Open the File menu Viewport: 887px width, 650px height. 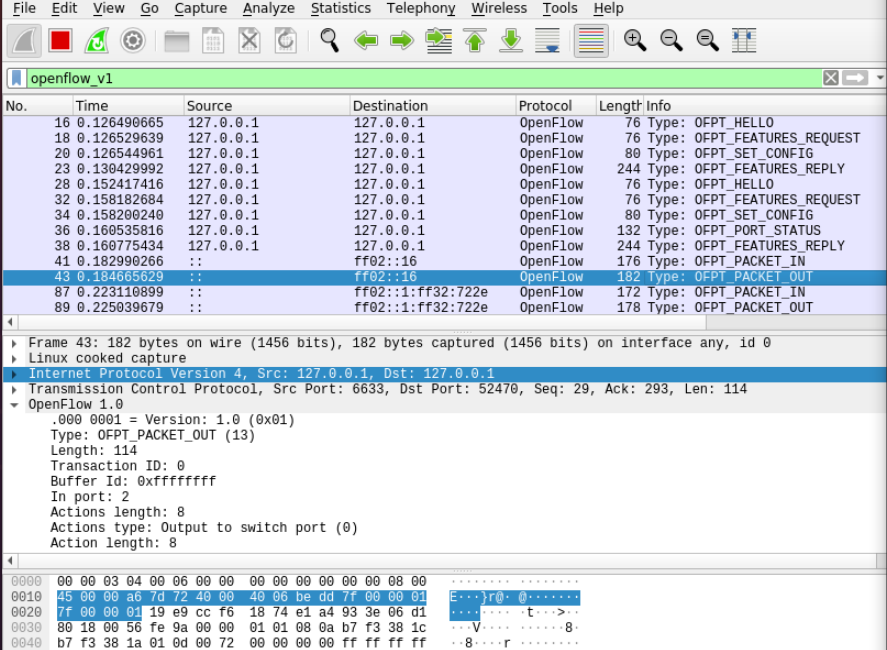pos(24,8)
